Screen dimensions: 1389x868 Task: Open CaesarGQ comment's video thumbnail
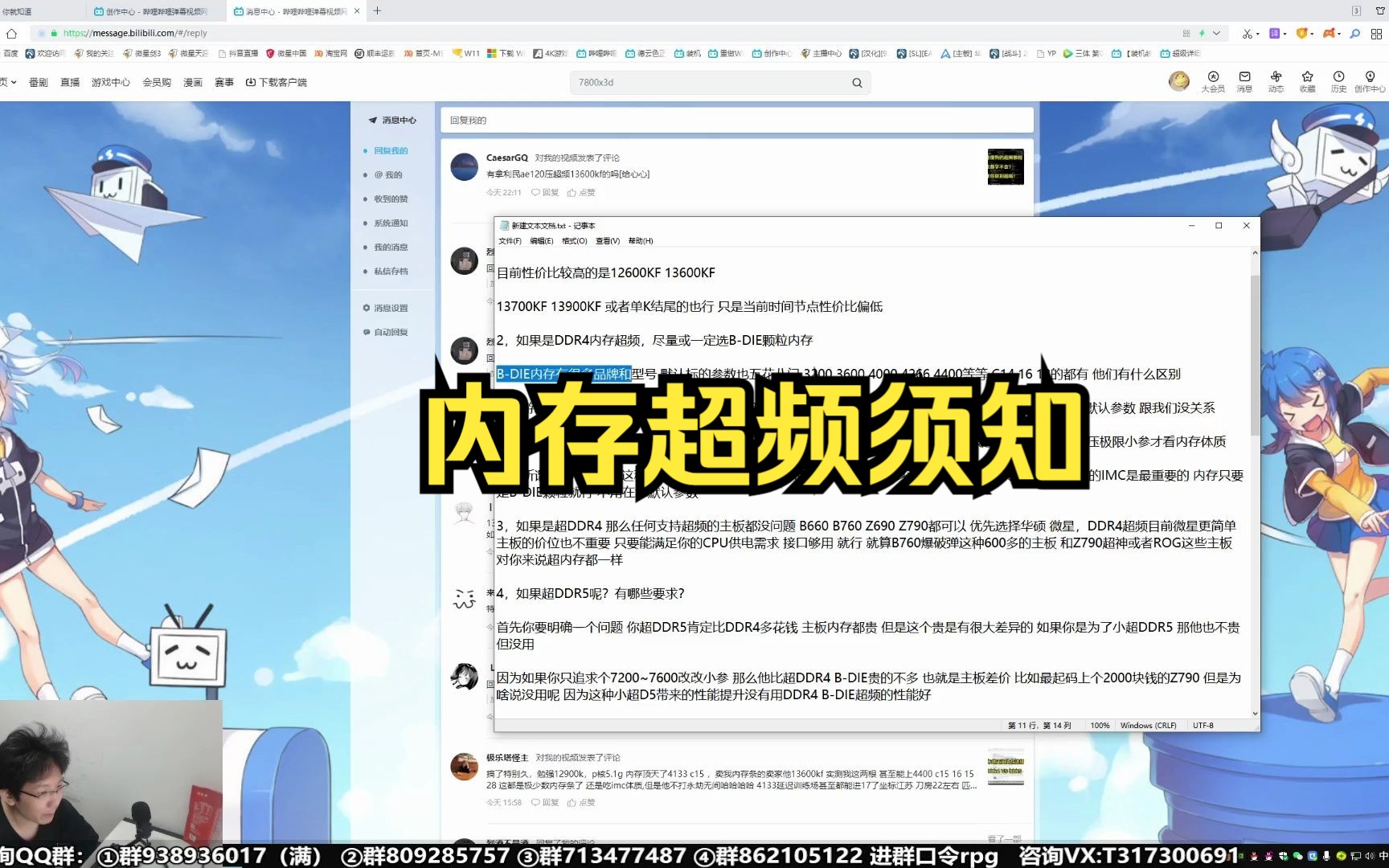pyautogui.click(x=1006, y=166)
